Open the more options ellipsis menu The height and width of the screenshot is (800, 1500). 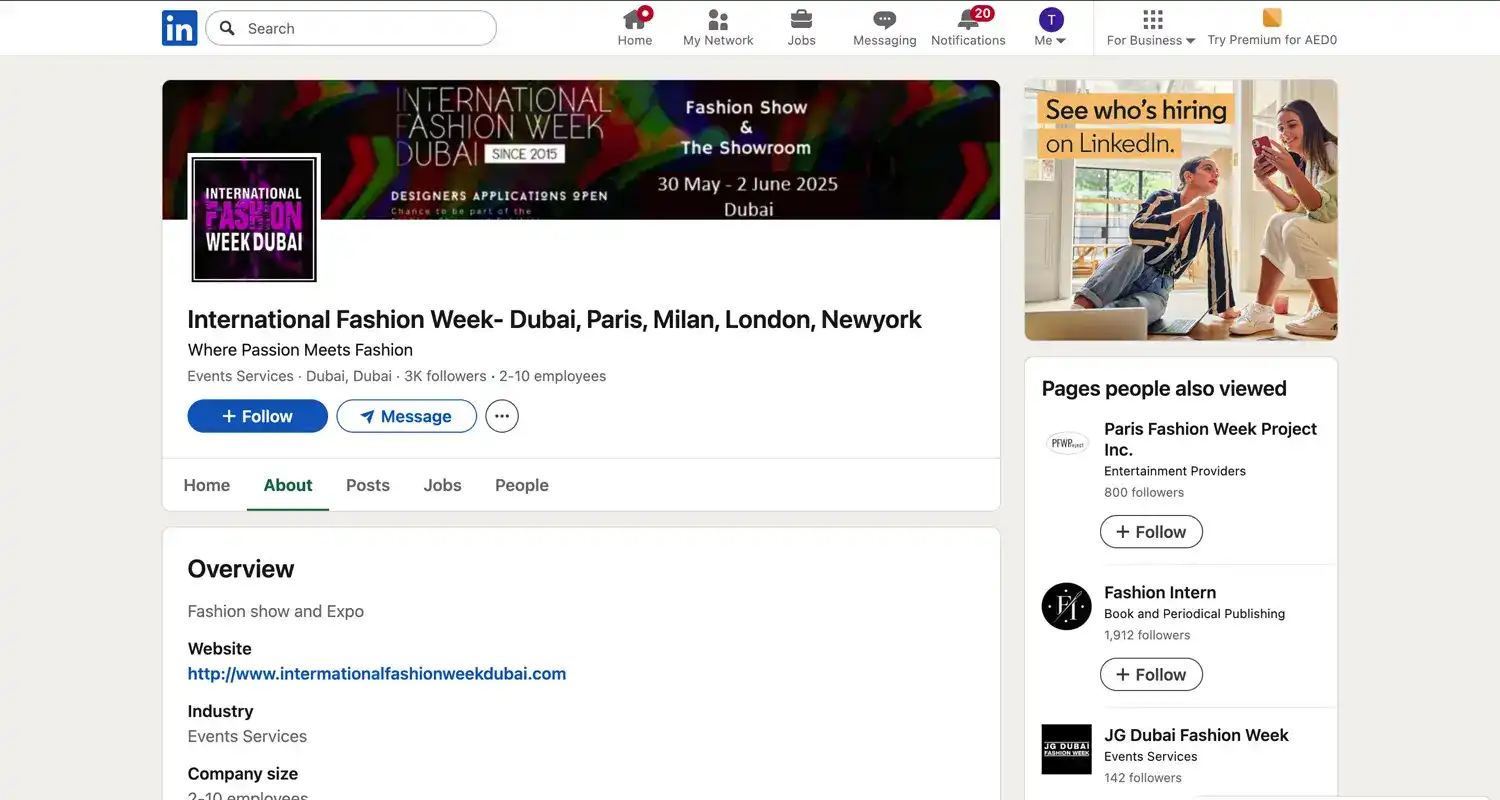tap(502, 416)
